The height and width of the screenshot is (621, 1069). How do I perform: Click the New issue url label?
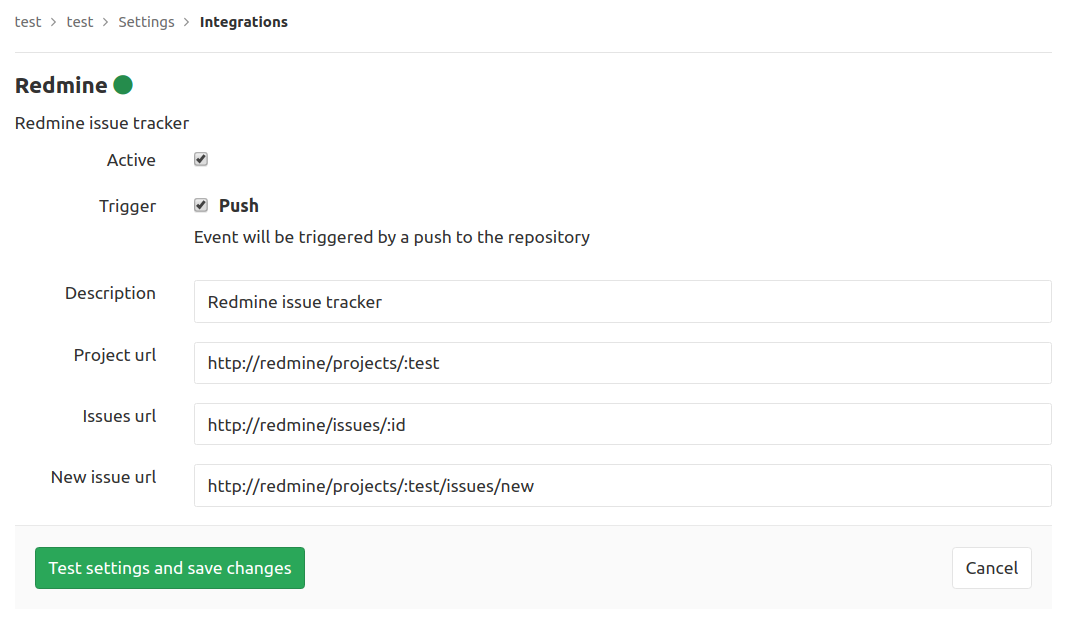pyautogui.click(x=103, y=477)
